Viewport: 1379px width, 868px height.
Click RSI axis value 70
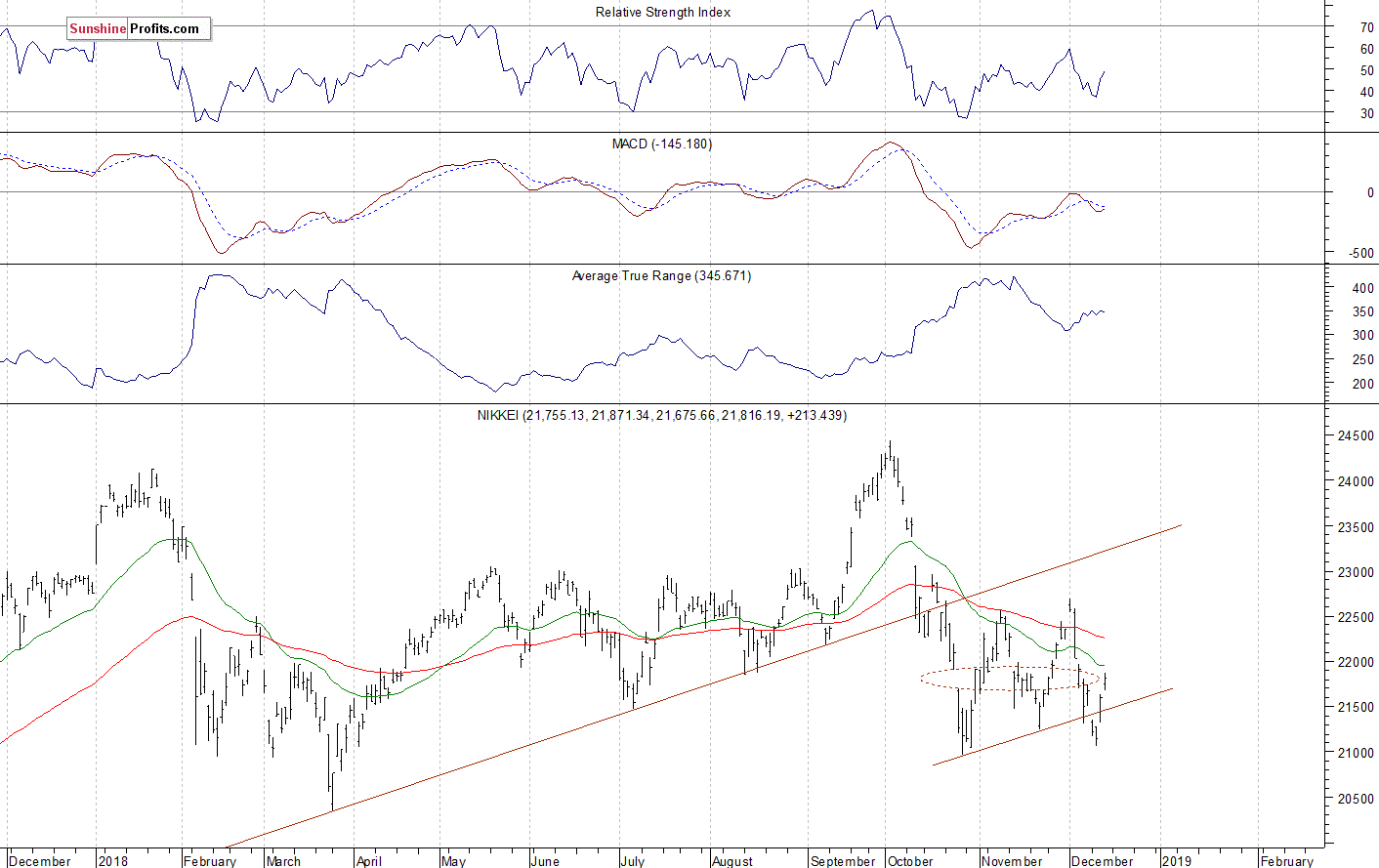coord(1366,28)
